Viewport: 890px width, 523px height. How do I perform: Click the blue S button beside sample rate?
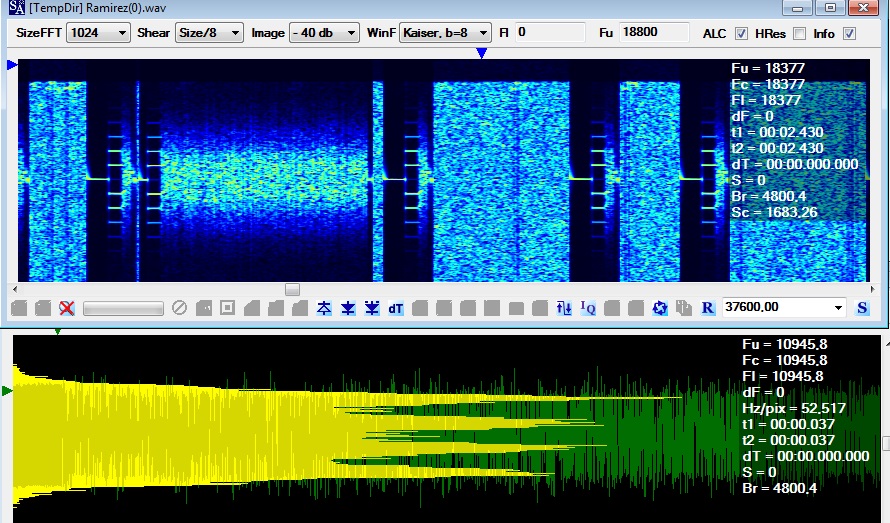coord(862,308)
